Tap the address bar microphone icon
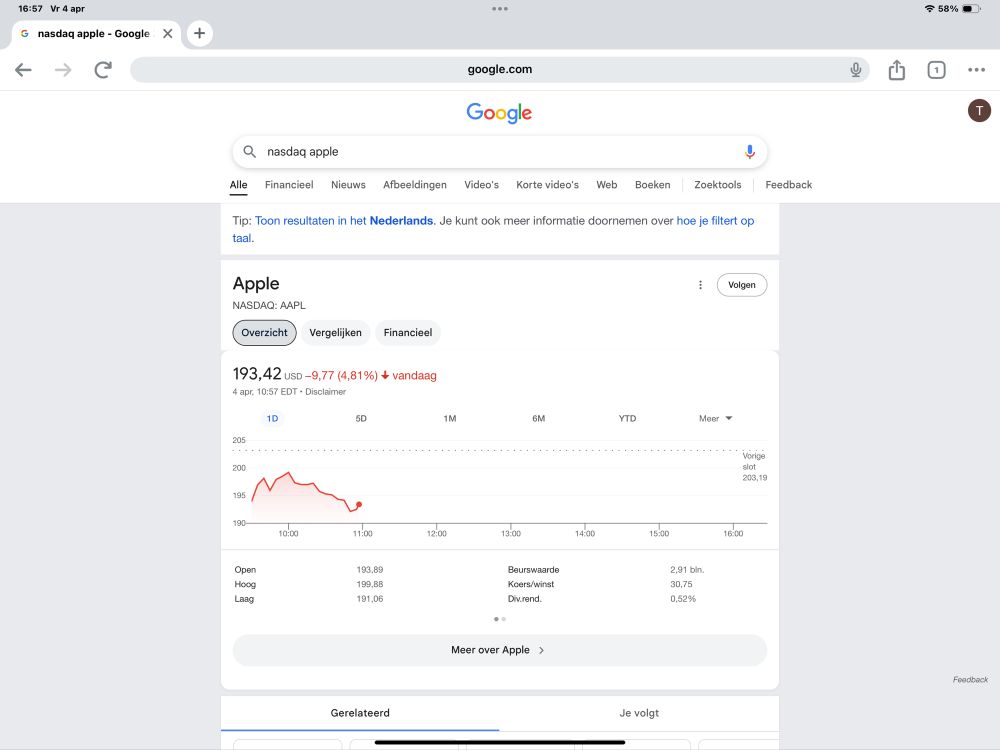This screenshot has width=1000, height=750. pos(855,70)
